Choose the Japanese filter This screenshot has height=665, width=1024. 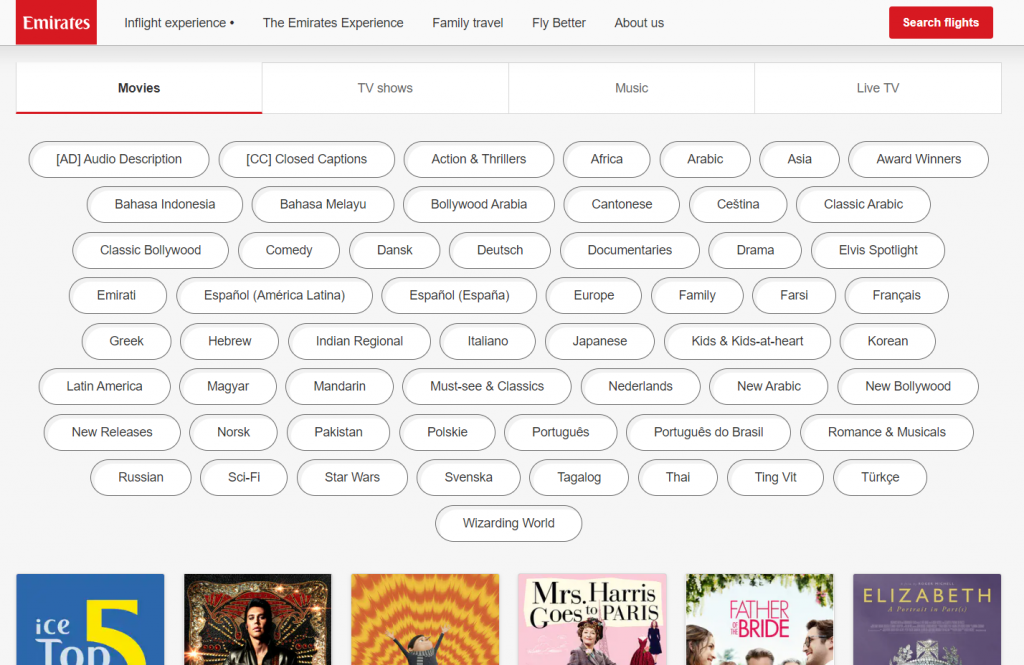click(600, 341)
